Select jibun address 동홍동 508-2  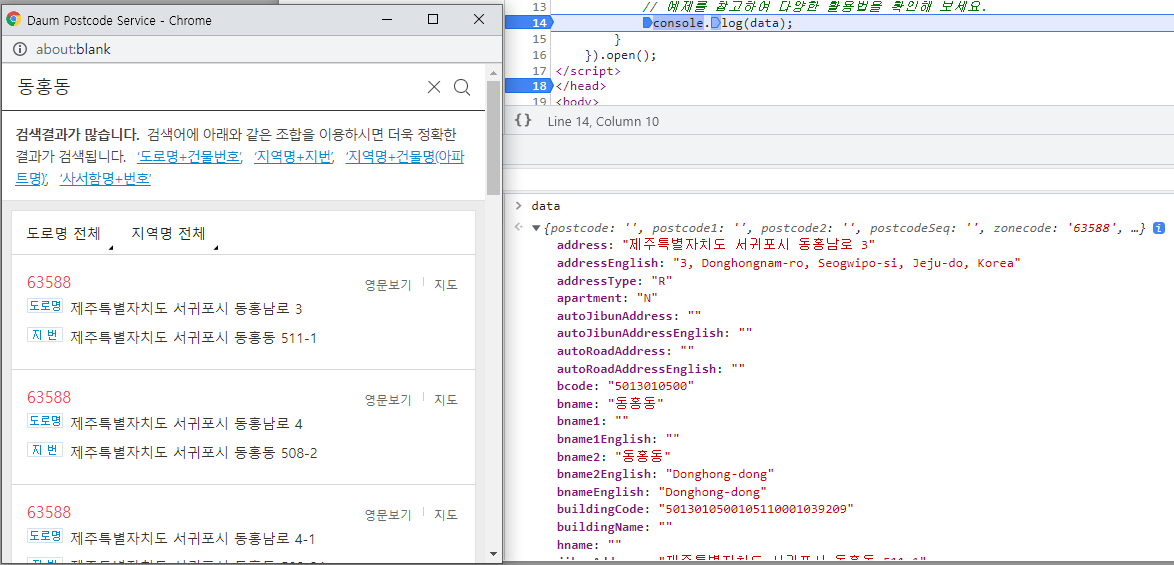194,453
